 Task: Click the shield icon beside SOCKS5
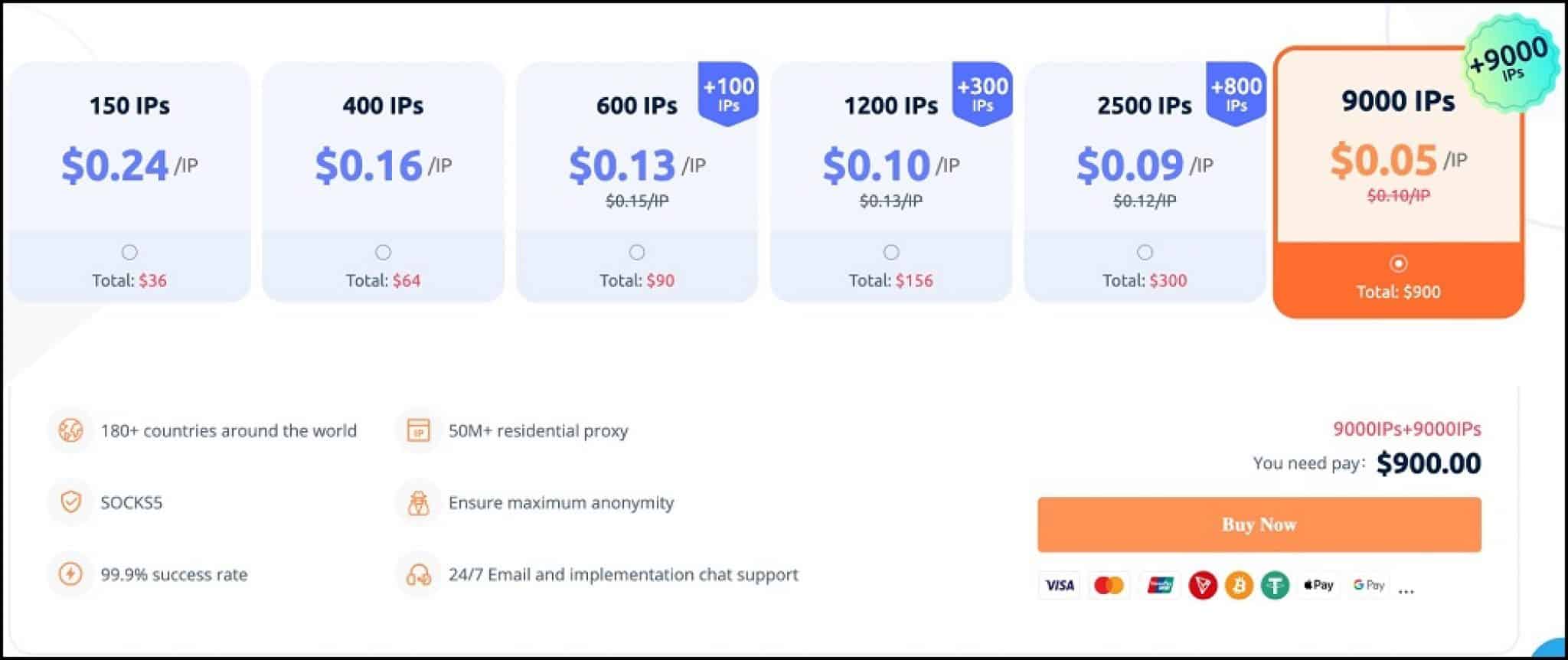[x=70, y=502]
